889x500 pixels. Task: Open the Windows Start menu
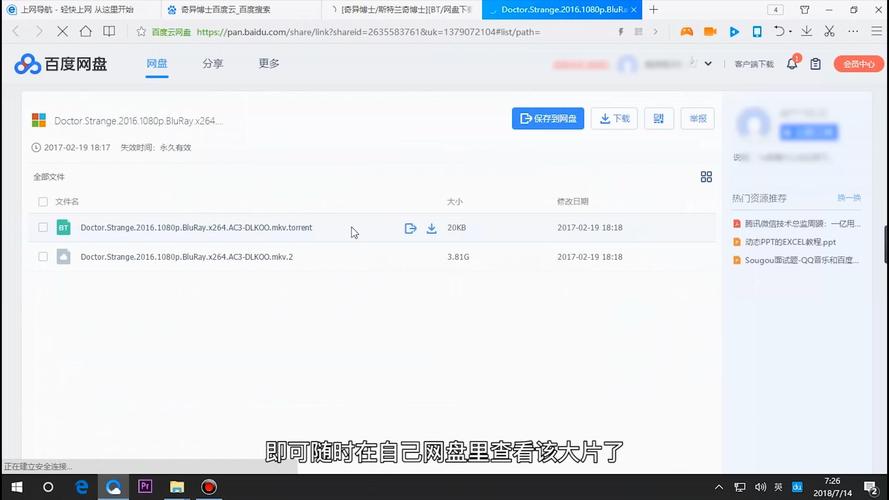[16, 487]
